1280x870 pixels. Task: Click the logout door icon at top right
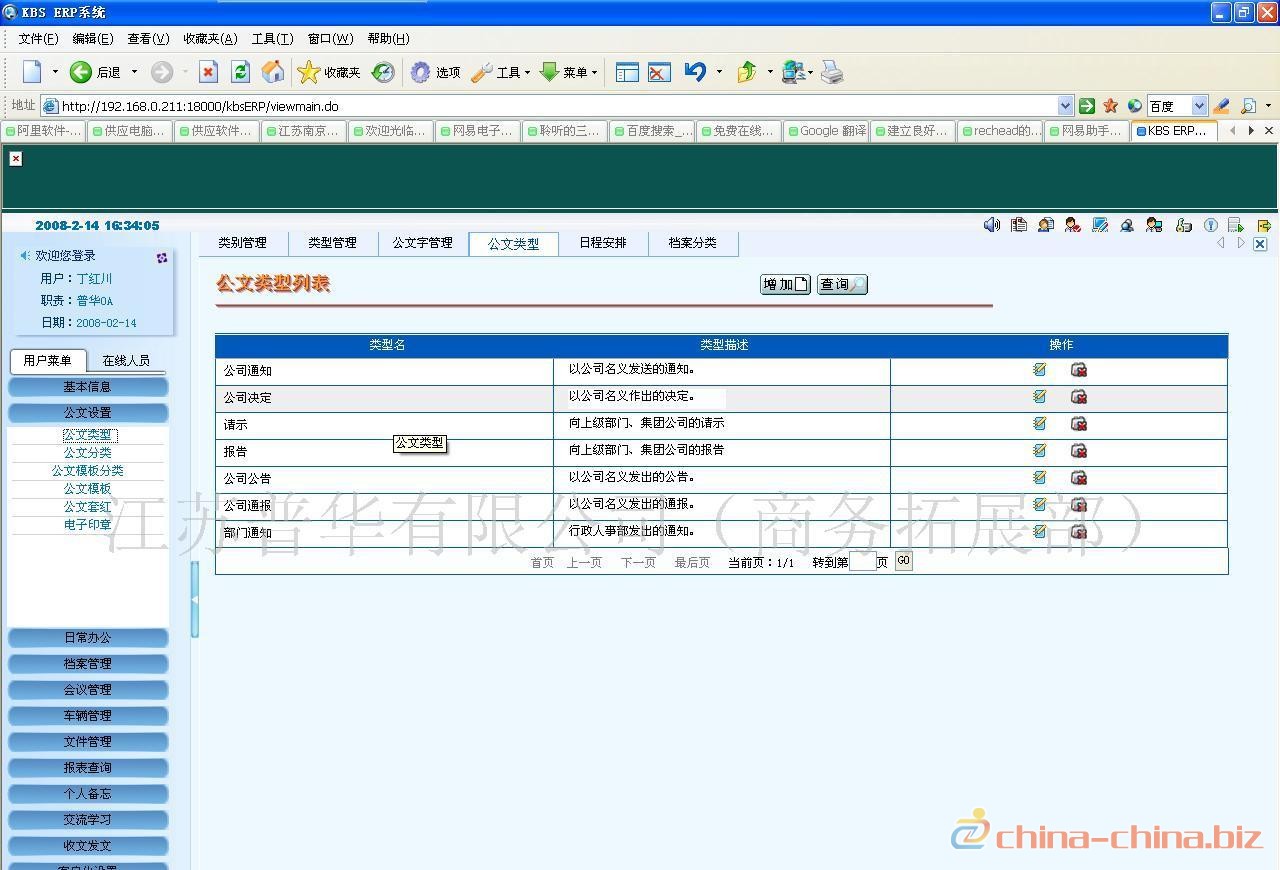(x=1264, y=225)
